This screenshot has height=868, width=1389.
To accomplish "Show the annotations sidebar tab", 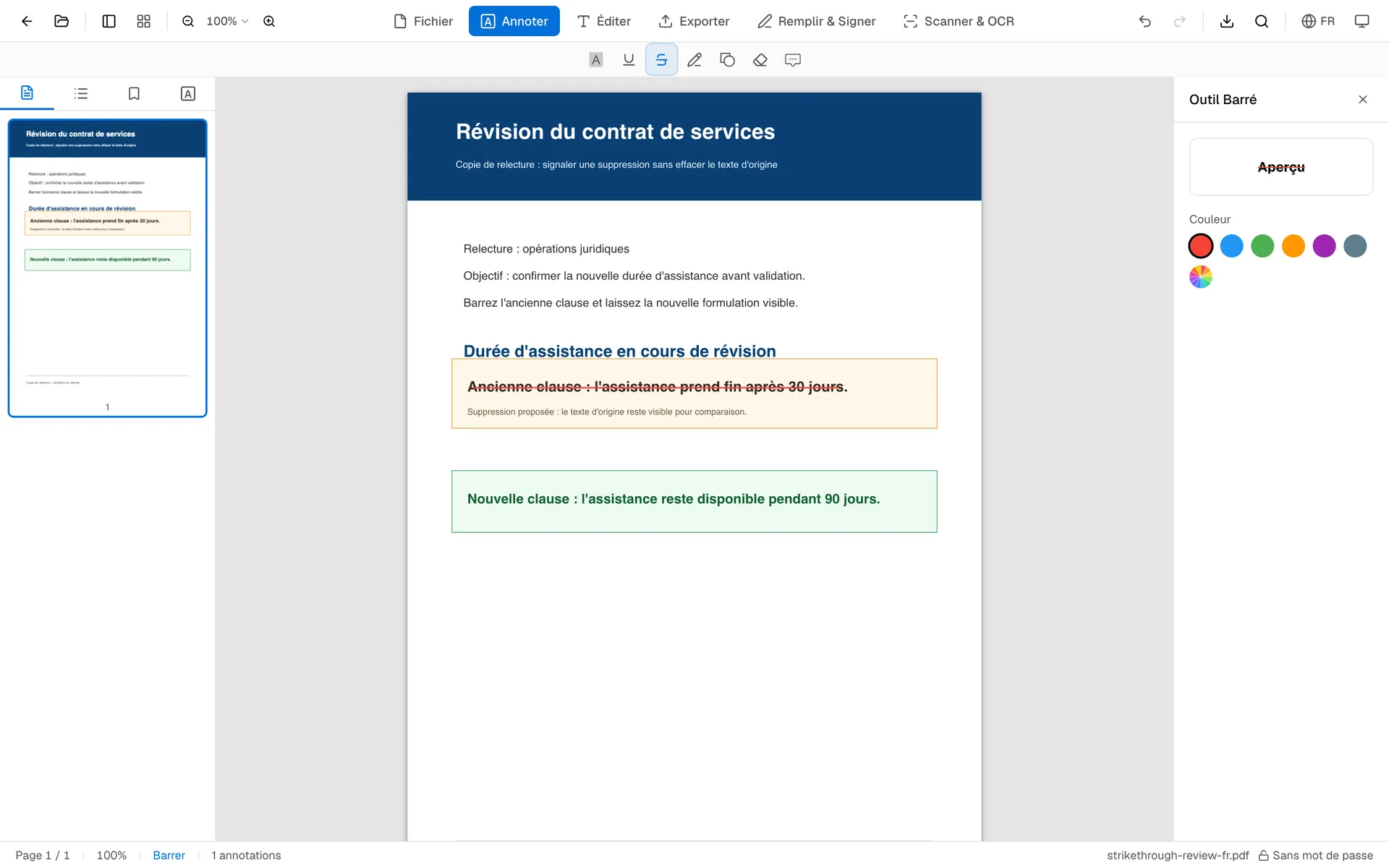I will (187, 93).
